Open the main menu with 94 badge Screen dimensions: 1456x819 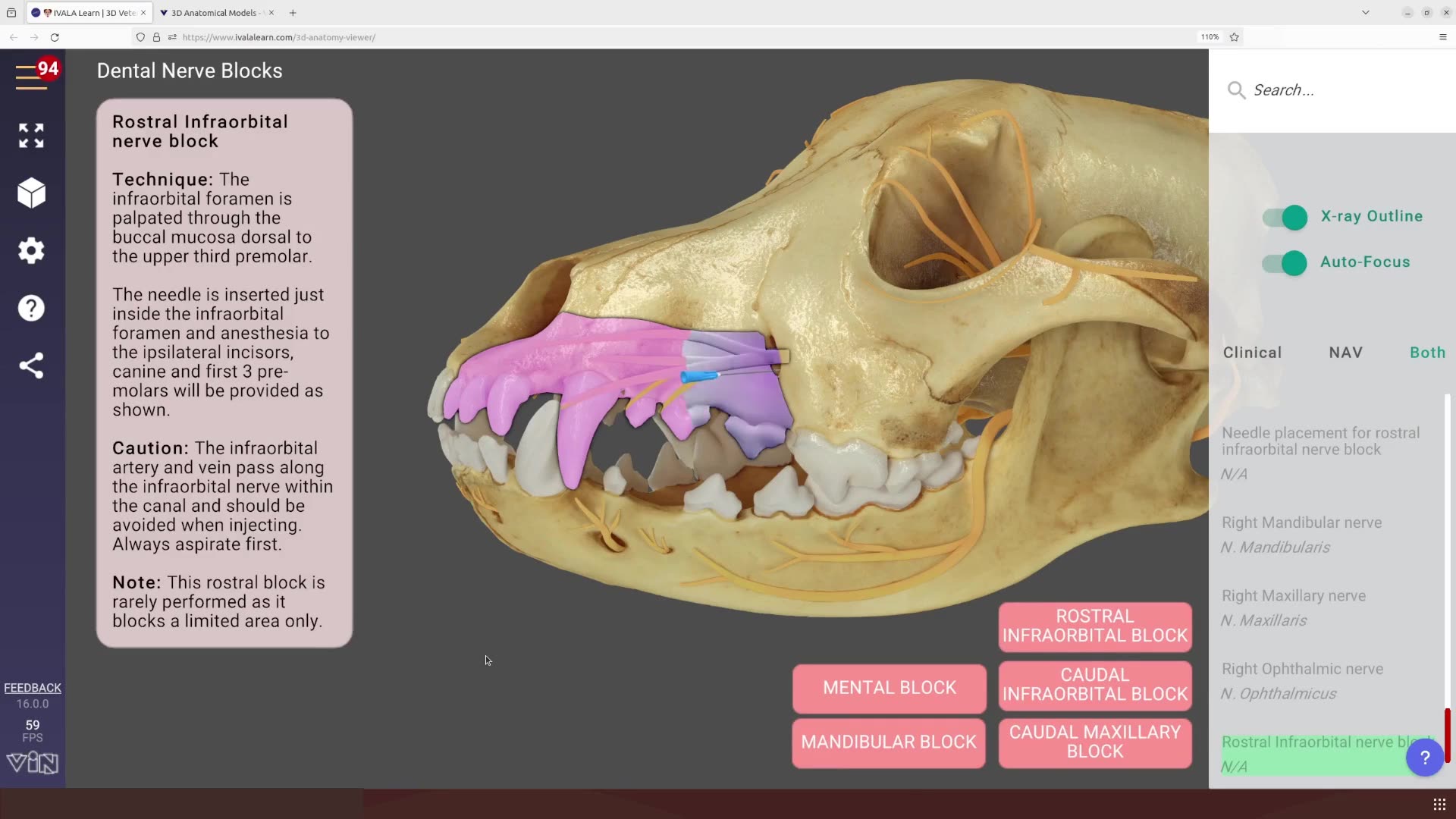pyautogui.click(x=31, y=75)
